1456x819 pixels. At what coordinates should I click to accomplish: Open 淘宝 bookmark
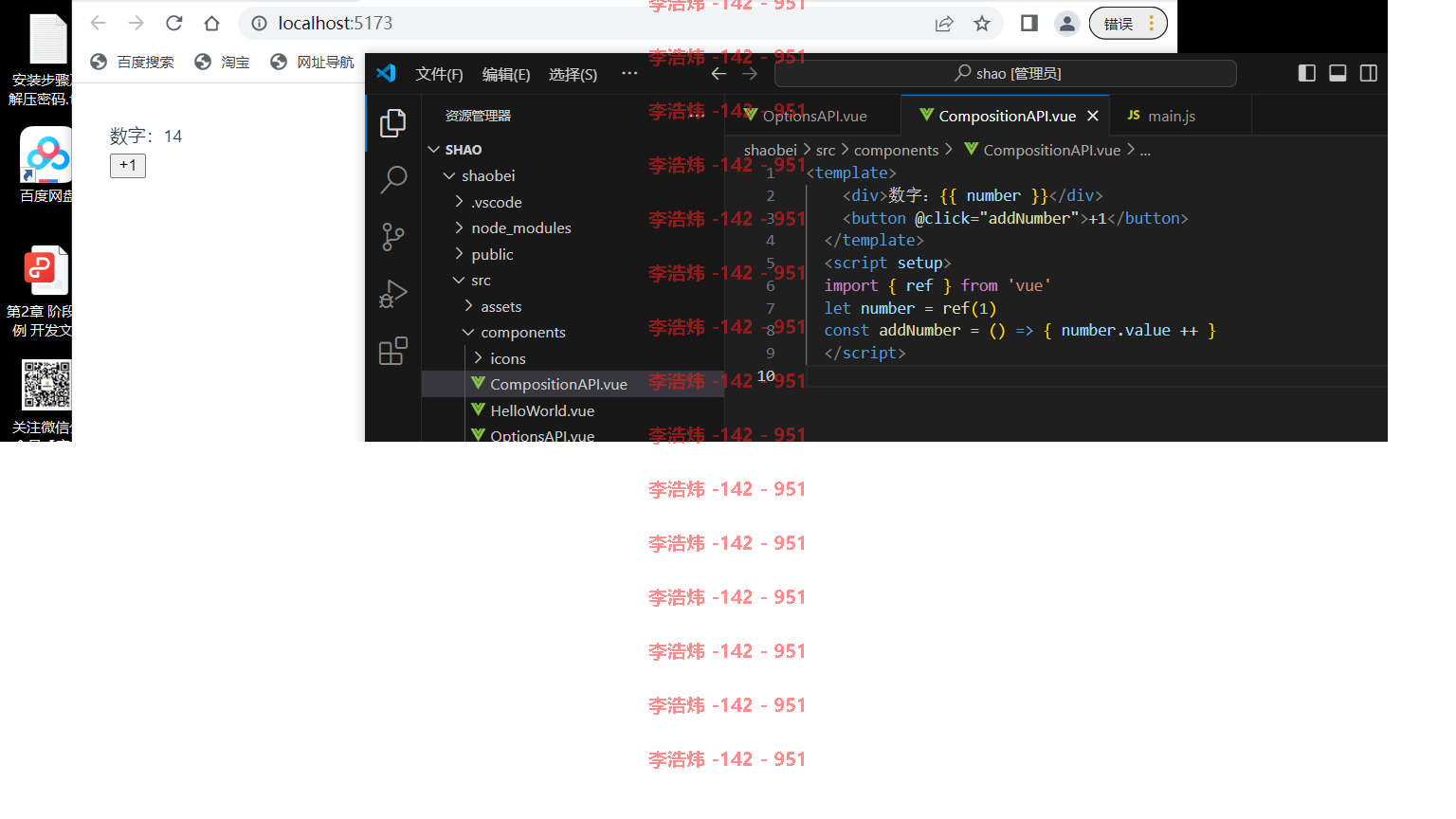pos(222,62)
